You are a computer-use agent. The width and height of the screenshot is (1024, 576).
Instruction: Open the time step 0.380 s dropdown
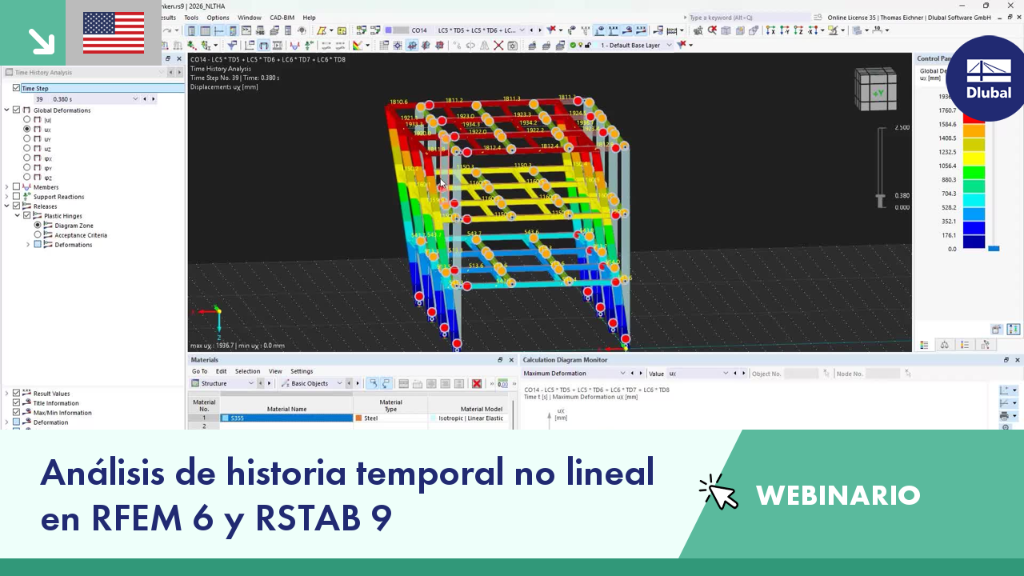pyautogui.click(x=135, y=99)
